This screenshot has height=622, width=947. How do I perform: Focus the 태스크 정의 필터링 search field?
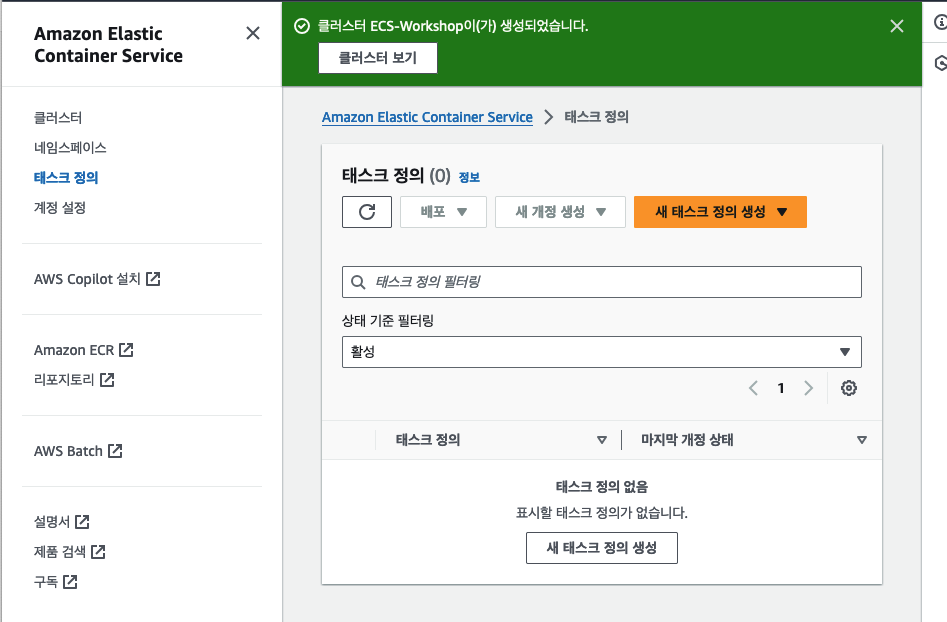point(602,282)
